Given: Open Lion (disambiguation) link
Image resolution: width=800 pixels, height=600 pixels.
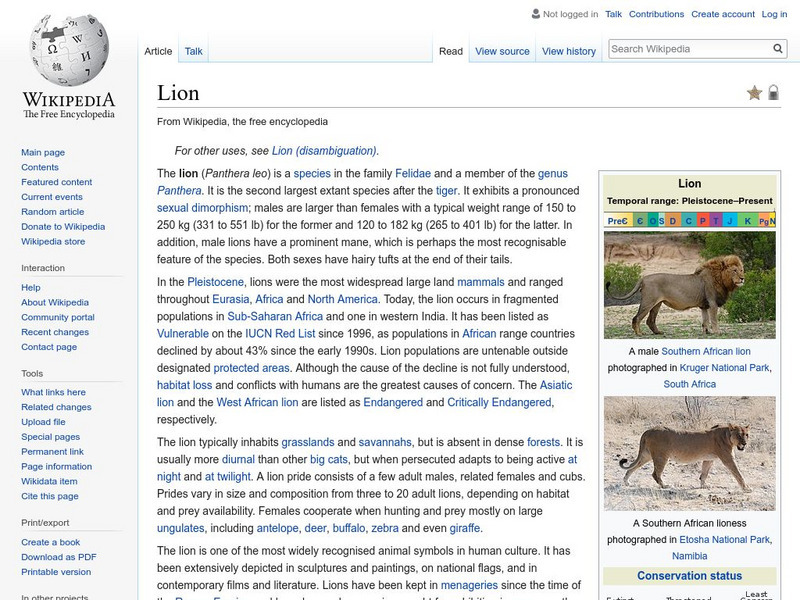Looking at the screenshot, I should (x=325, y=151).
